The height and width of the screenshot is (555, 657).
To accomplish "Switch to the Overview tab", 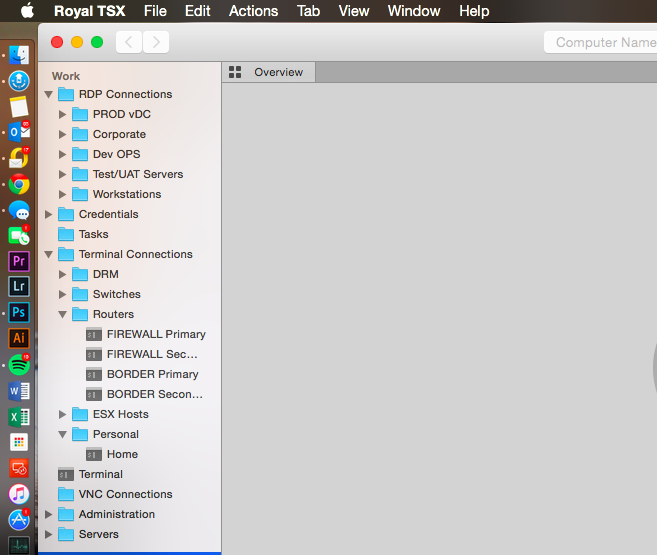I will 269,72.
